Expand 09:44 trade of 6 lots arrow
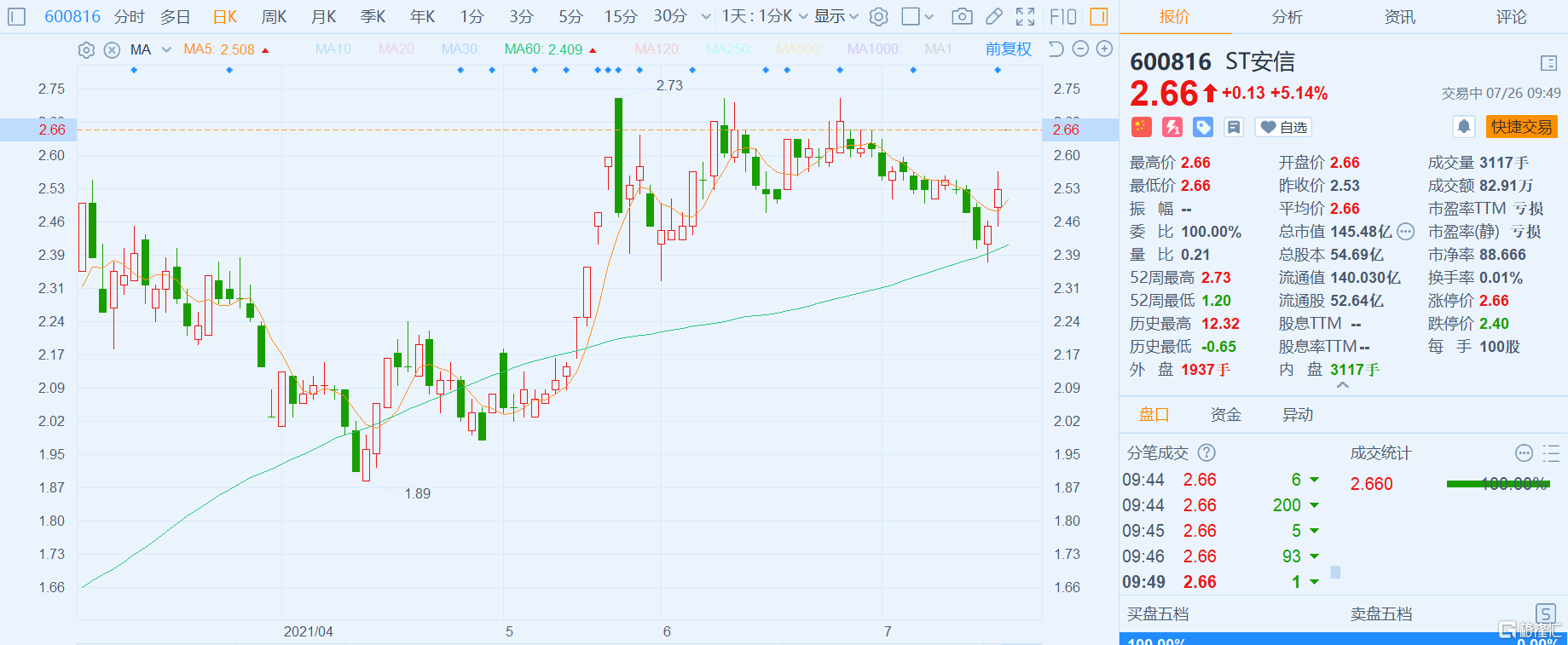Viewport: 1568px width, 645px height. pos(1315,480)
